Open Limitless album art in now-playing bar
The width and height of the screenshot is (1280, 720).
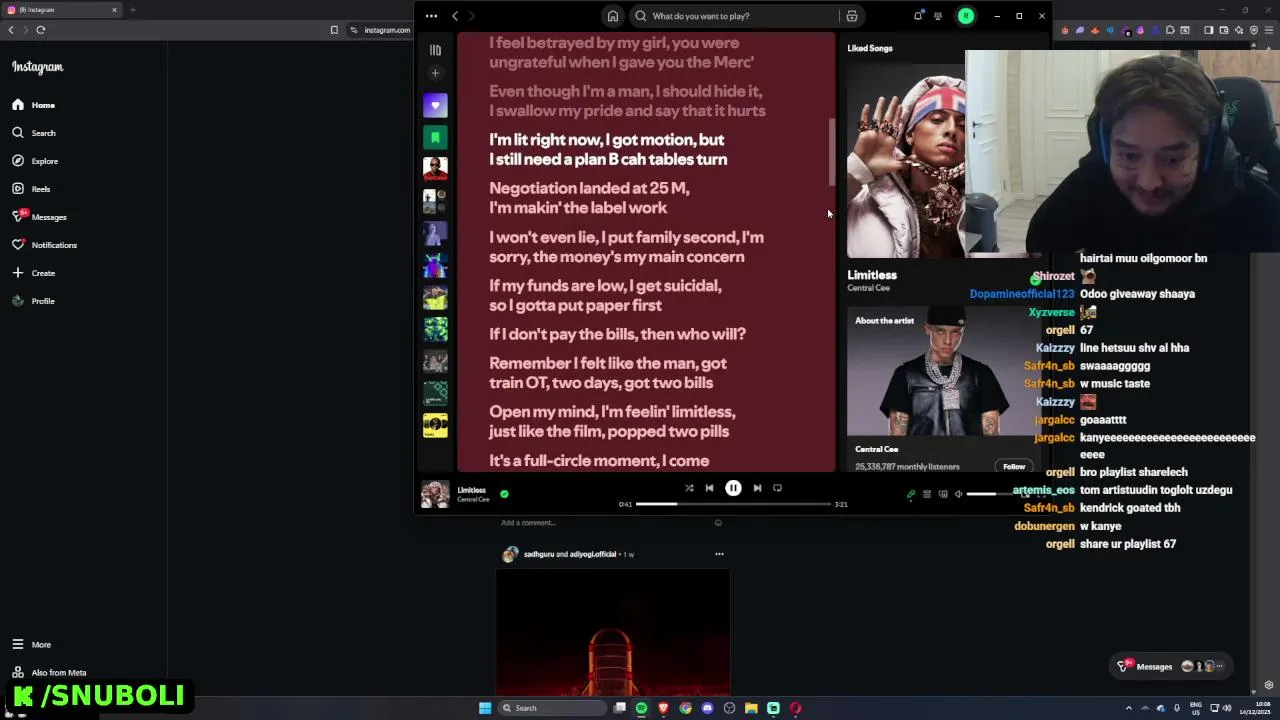pos(435,494)
